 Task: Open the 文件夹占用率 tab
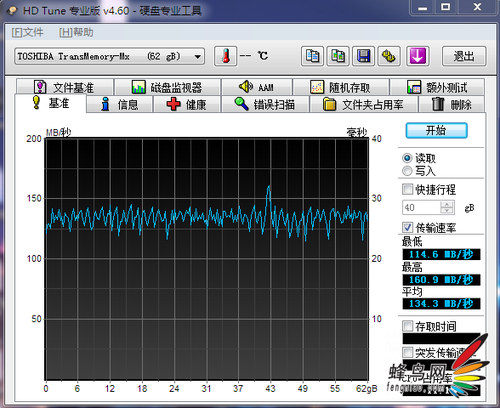[364, 105]
